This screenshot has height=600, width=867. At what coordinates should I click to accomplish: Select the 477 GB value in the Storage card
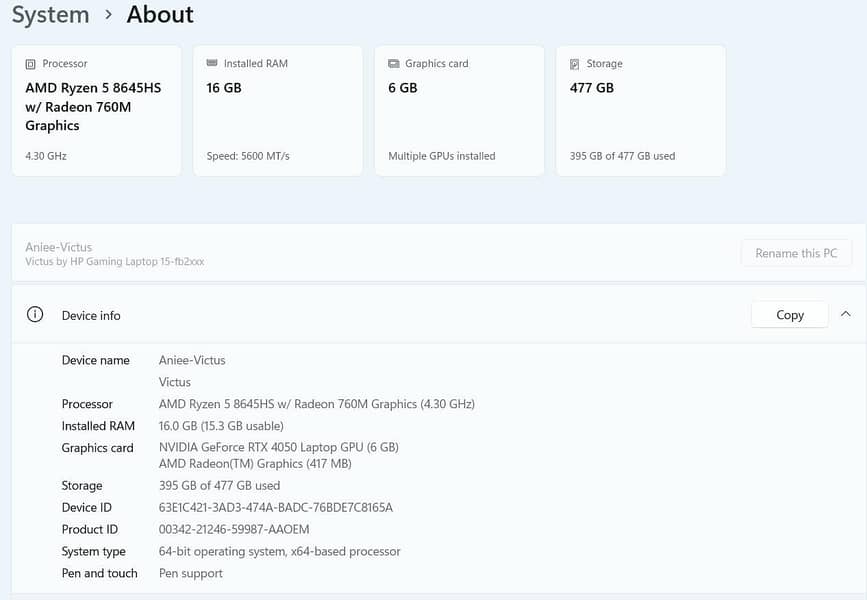(x=592, y=88)
